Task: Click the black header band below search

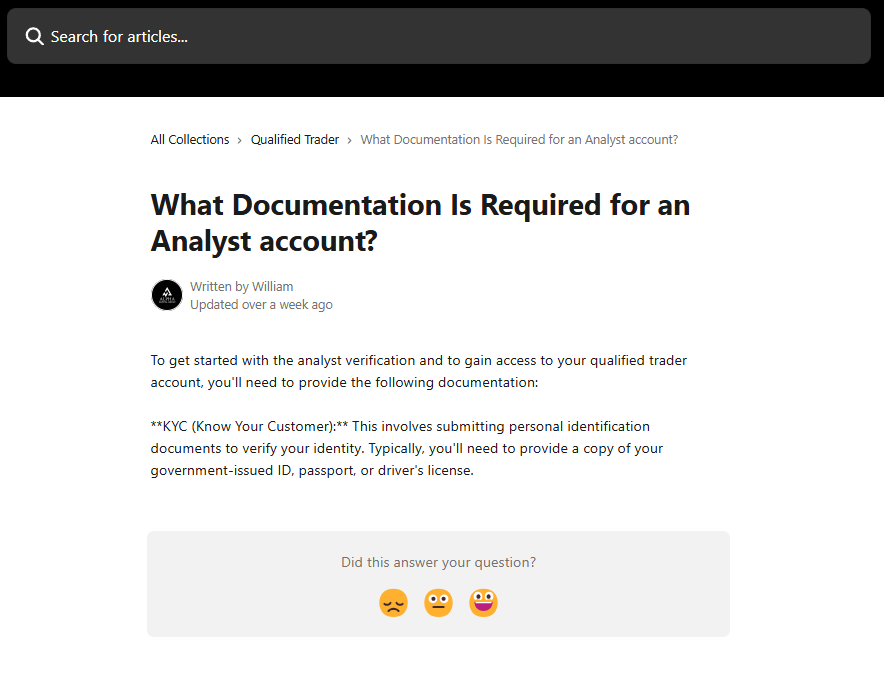Action: pos(440,82)
